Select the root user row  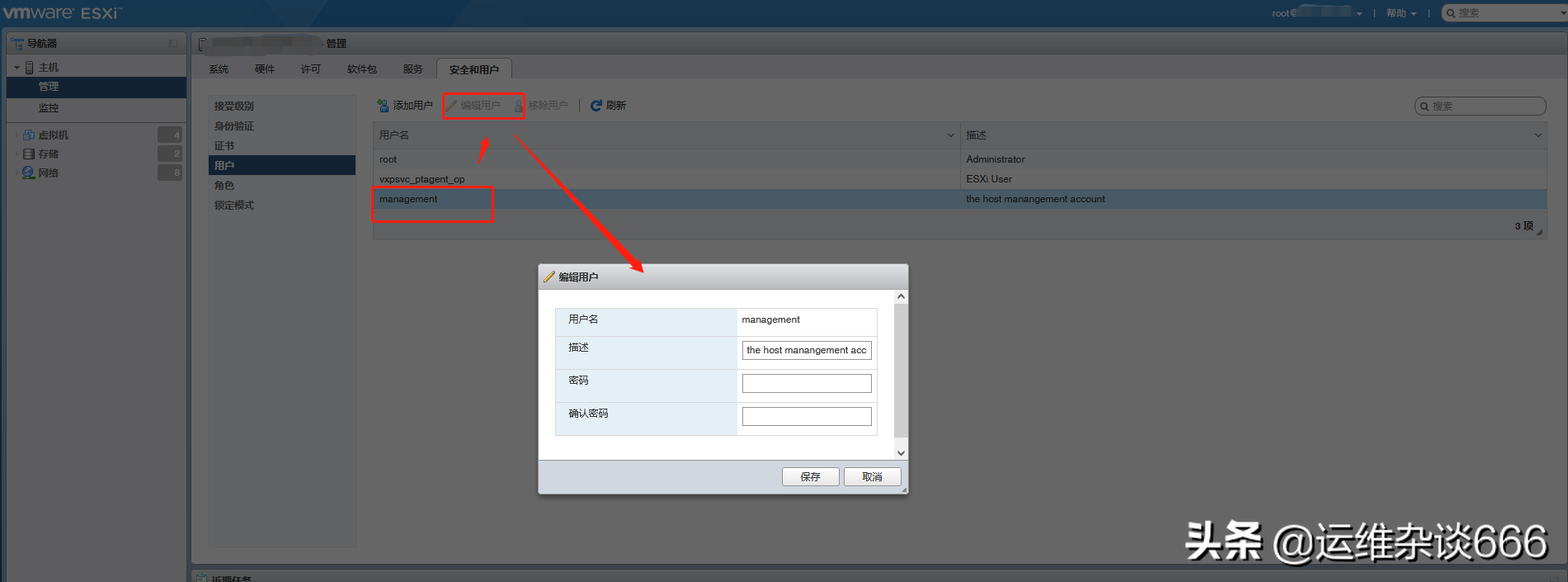pos(959,159)
